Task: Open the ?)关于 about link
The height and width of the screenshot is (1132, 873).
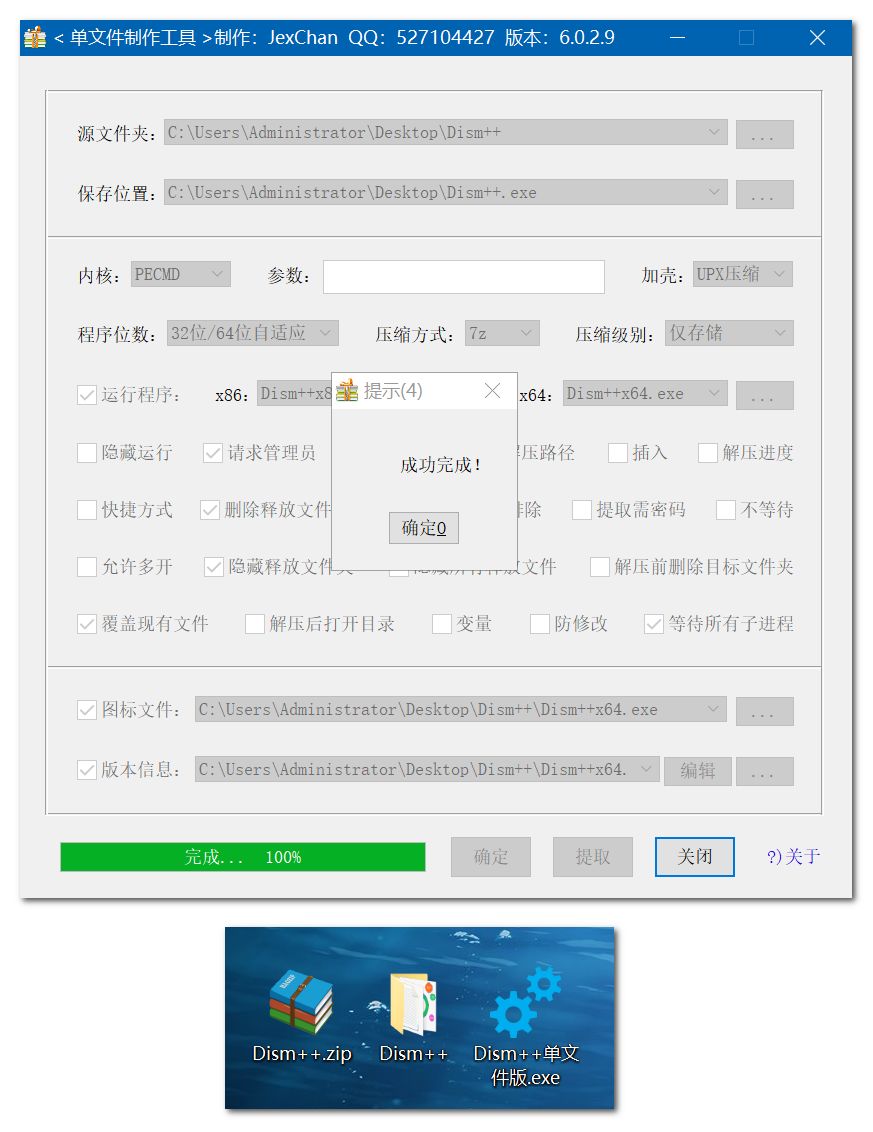Action: pos(794,857)
